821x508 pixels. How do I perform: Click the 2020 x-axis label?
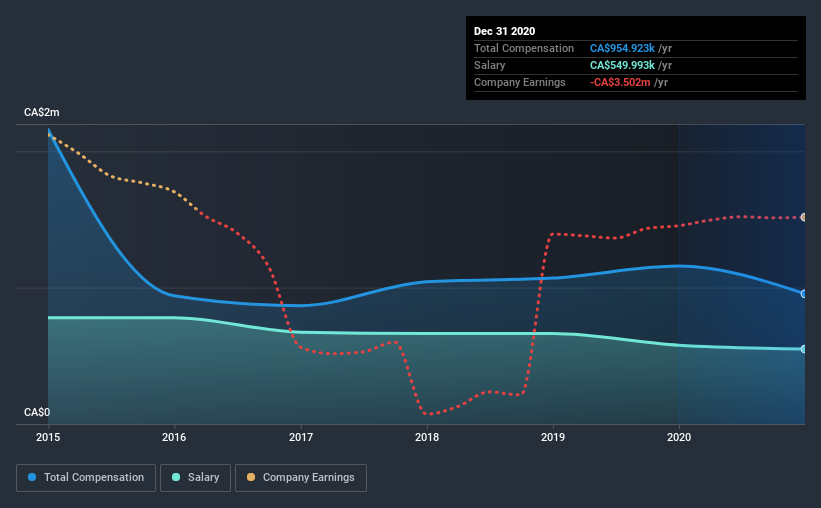tap(679, 437)
